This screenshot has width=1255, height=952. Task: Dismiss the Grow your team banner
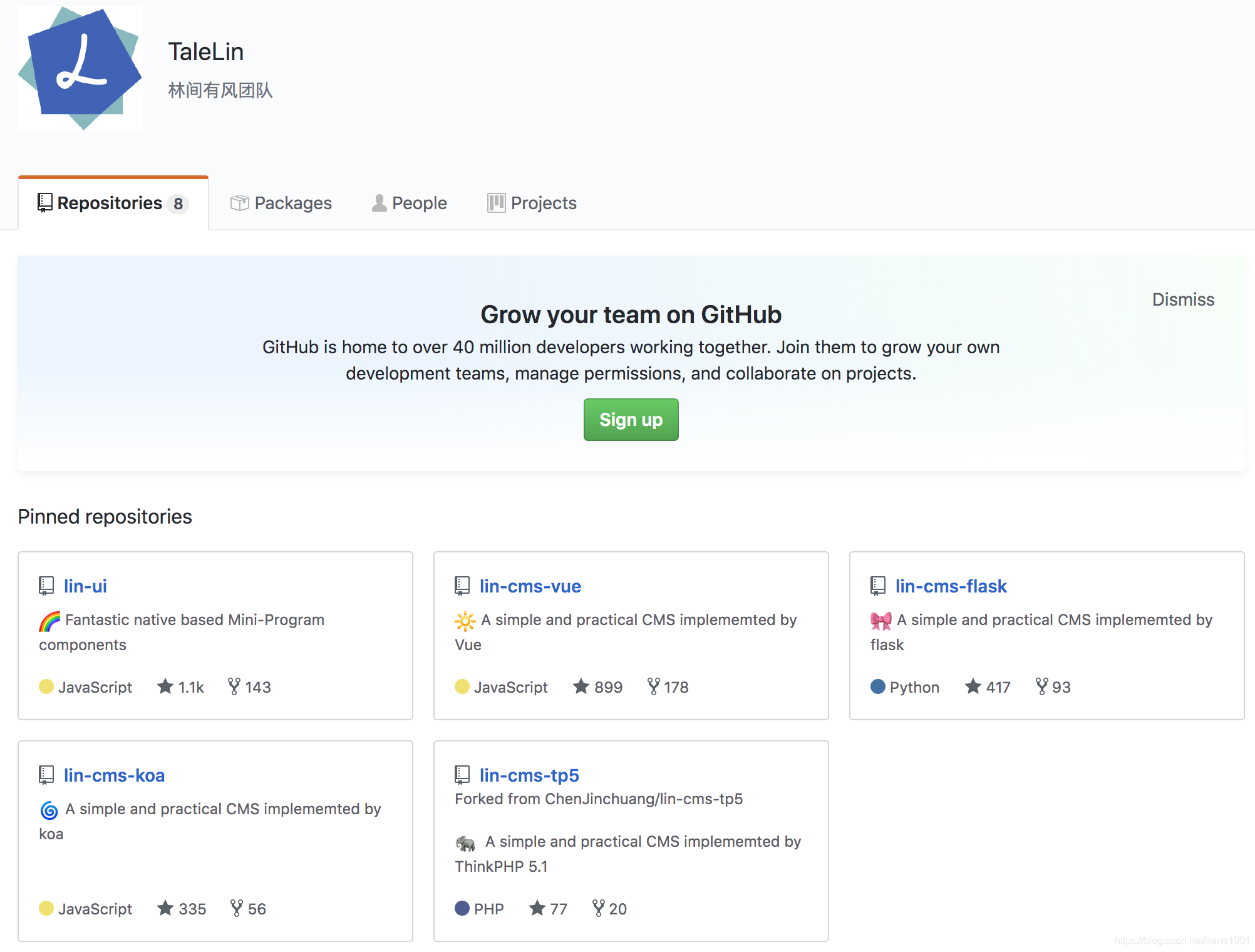(x=1183, y=299)
